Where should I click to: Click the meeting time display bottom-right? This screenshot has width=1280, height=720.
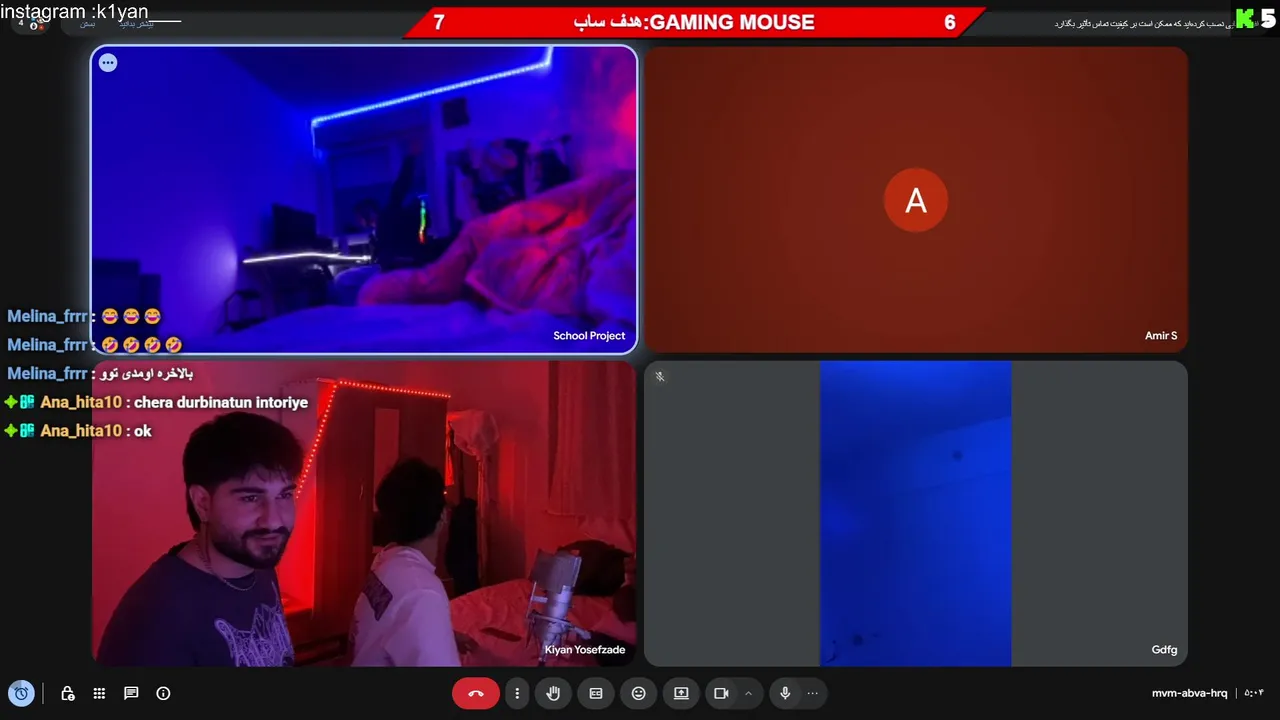[x=1254, y=693]
